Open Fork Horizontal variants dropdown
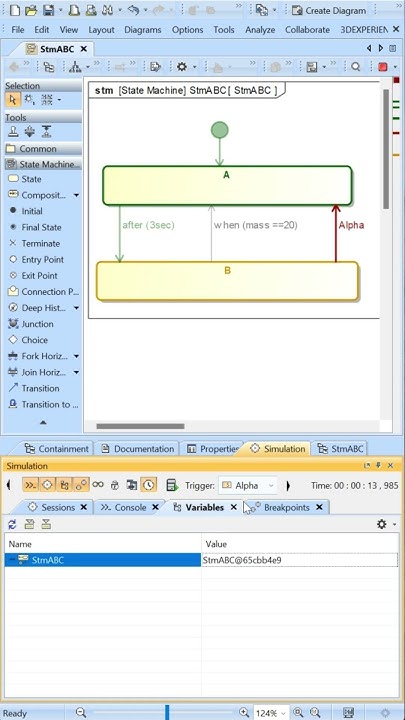 tap(76, 356)
